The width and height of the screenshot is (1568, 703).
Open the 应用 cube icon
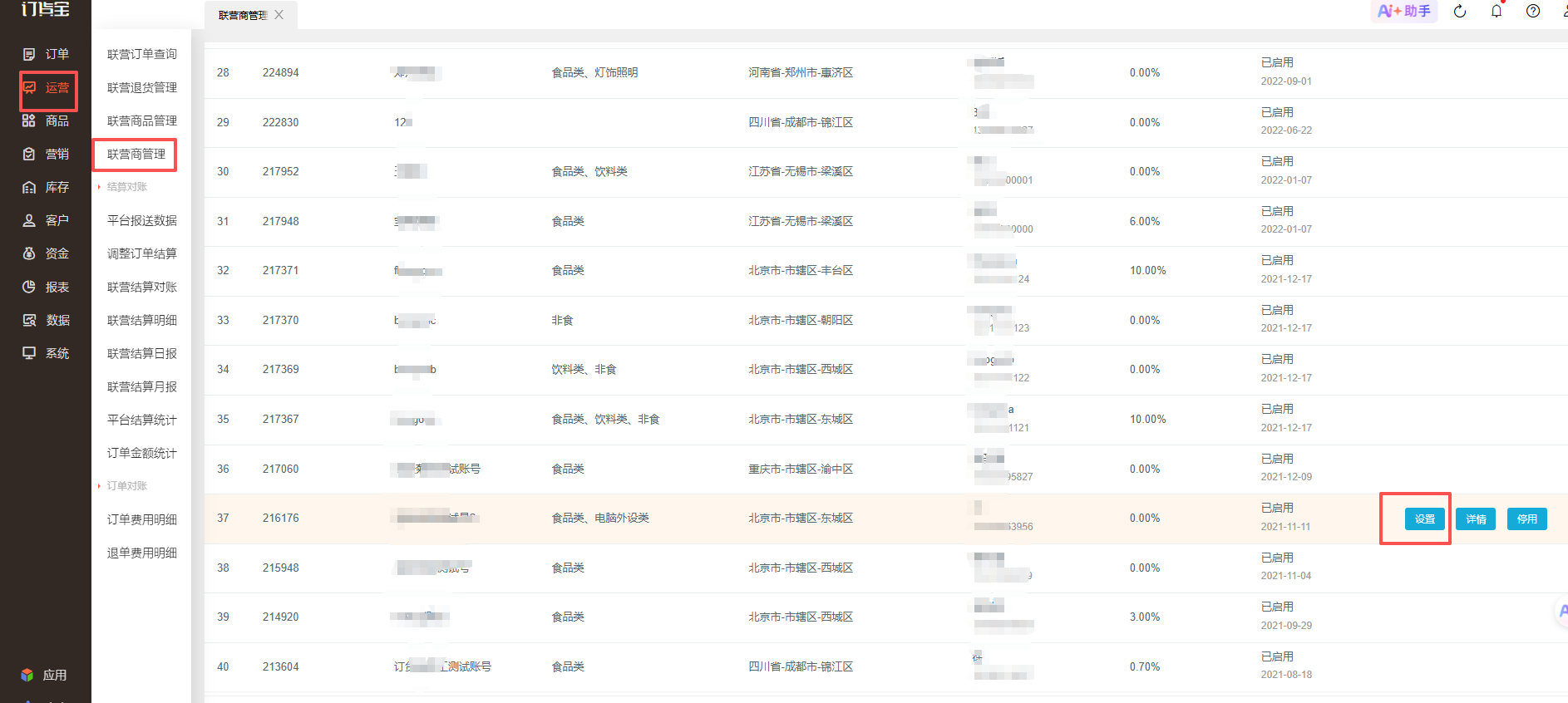coord(27,675)
